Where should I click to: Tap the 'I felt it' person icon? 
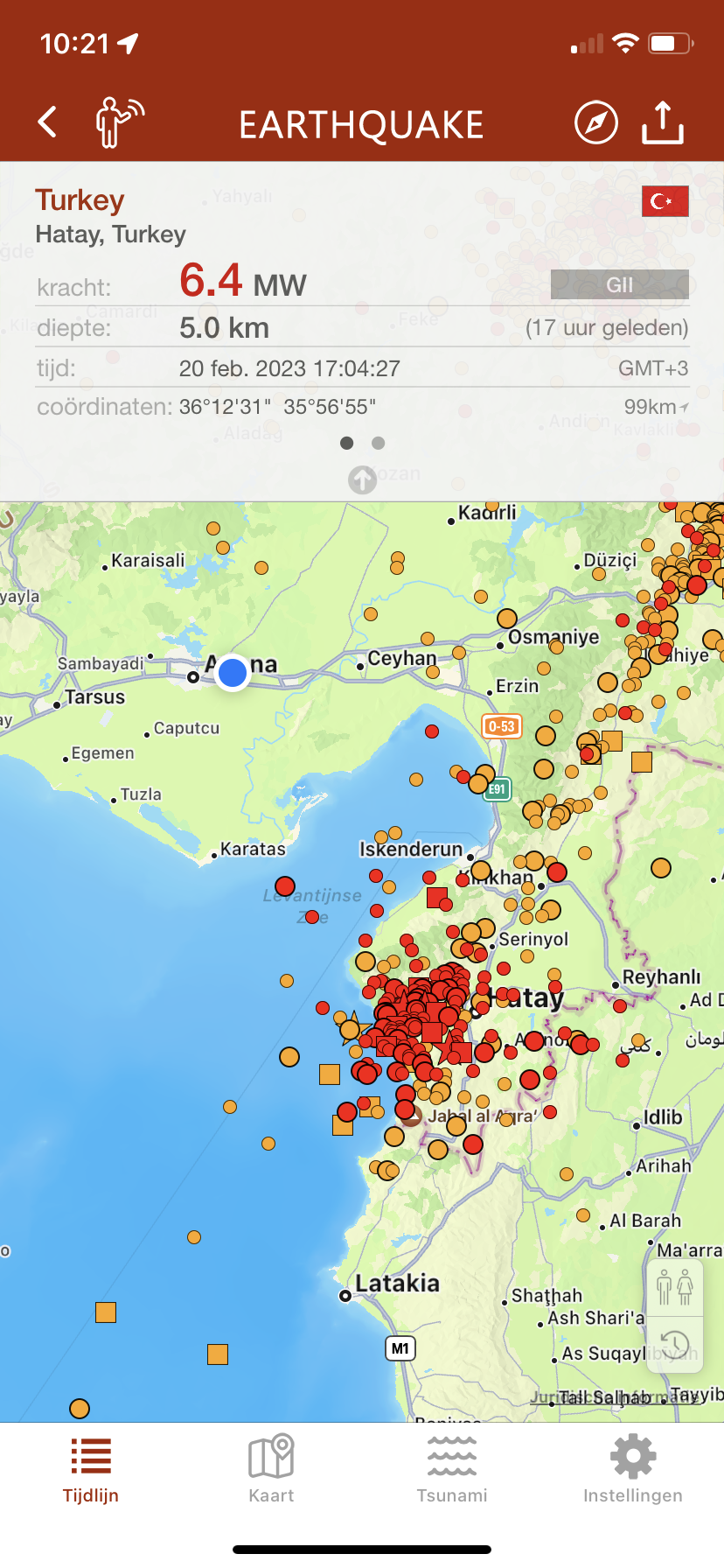[x=119, y=122]
